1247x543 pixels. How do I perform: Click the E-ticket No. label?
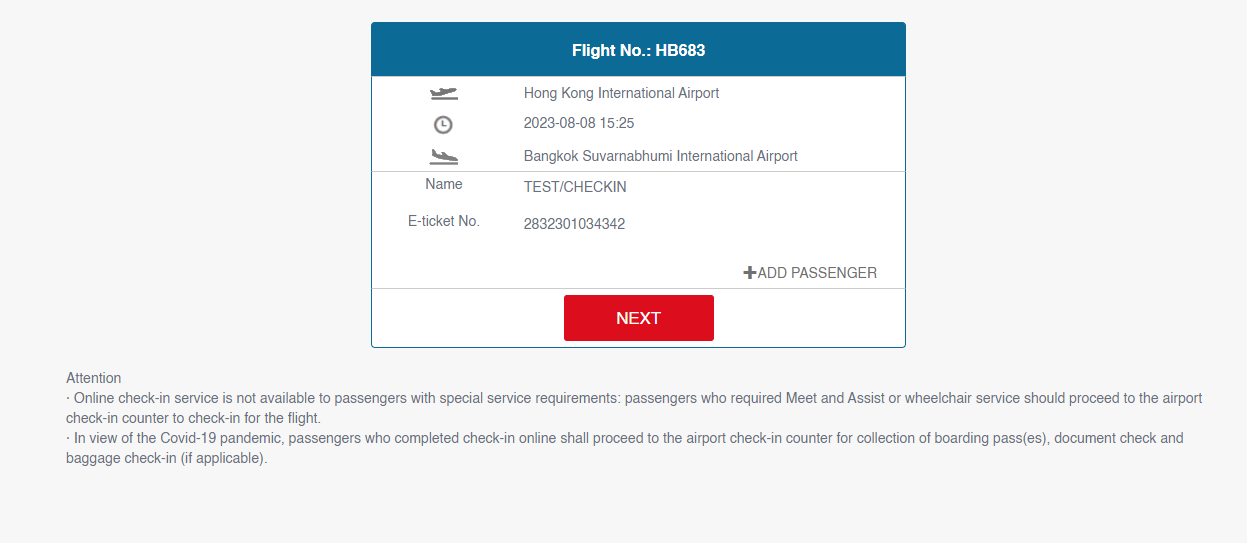pyautogui.click(x=444, y=221)
